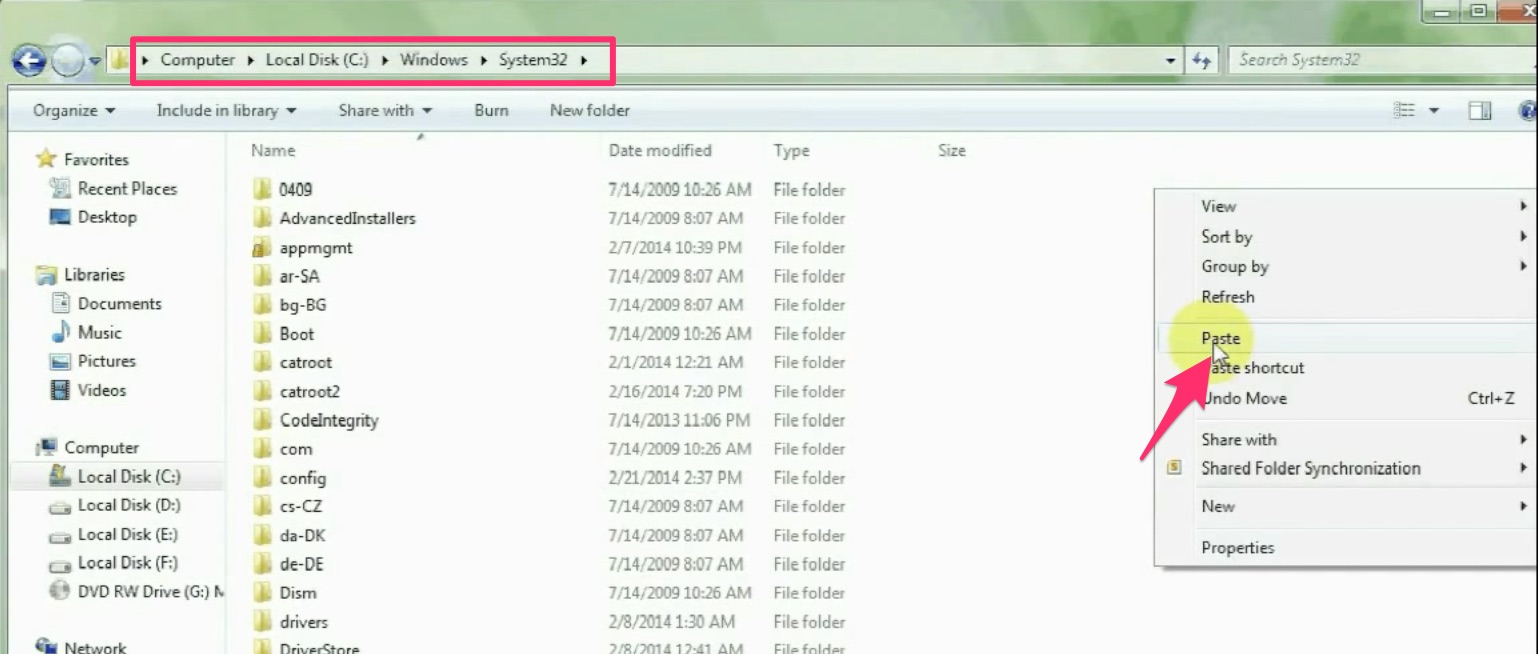
Task: Sort by the Name column header
Action: (273, 151)
